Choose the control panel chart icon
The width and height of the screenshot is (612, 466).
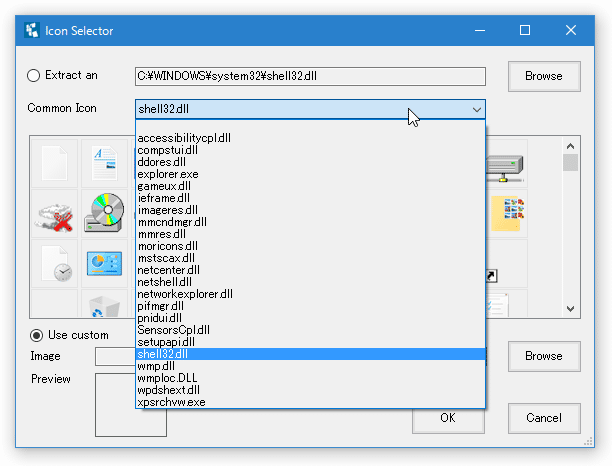tap(105, 264)
